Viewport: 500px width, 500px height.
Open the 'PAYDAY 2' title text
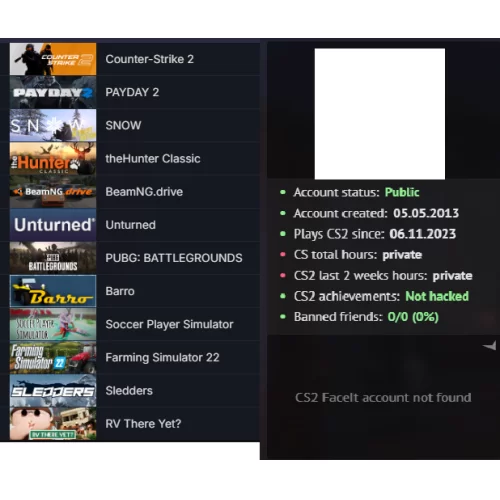(x=132, y=92)
